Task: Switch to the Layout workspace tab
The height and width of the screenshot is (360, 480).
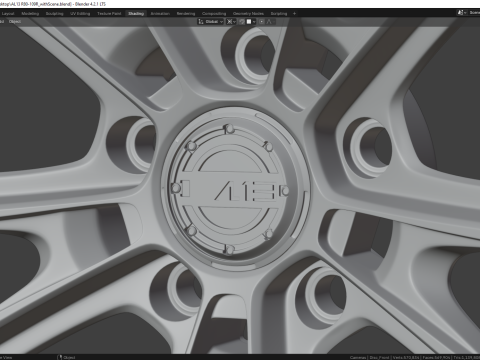Action: 8,14
